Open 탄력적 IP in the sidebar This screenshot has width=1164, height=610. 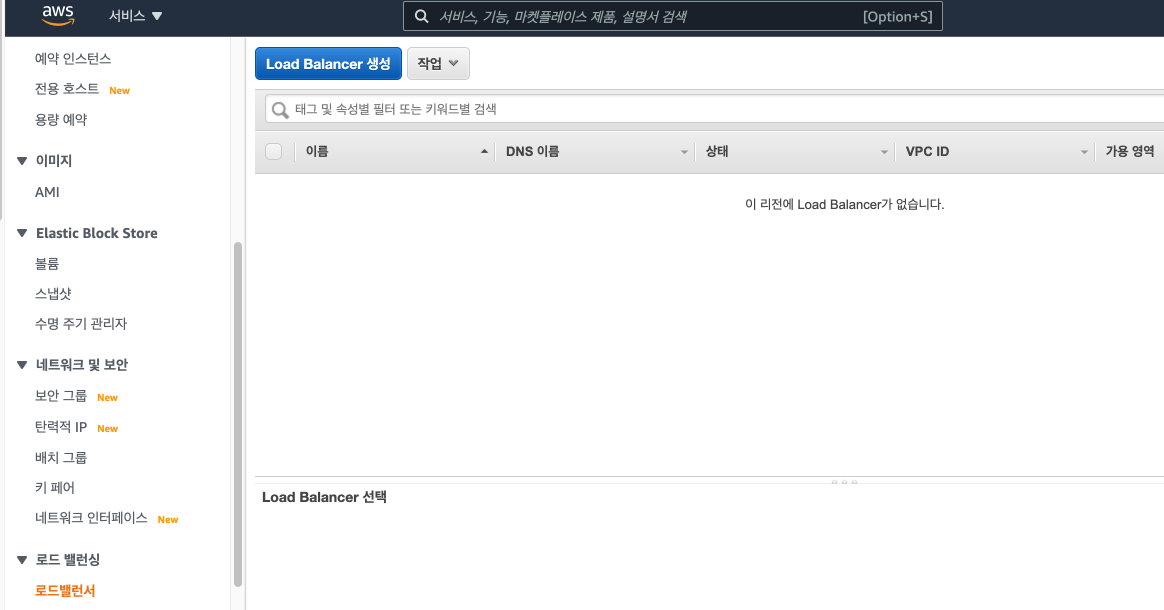tap(61, 427)
